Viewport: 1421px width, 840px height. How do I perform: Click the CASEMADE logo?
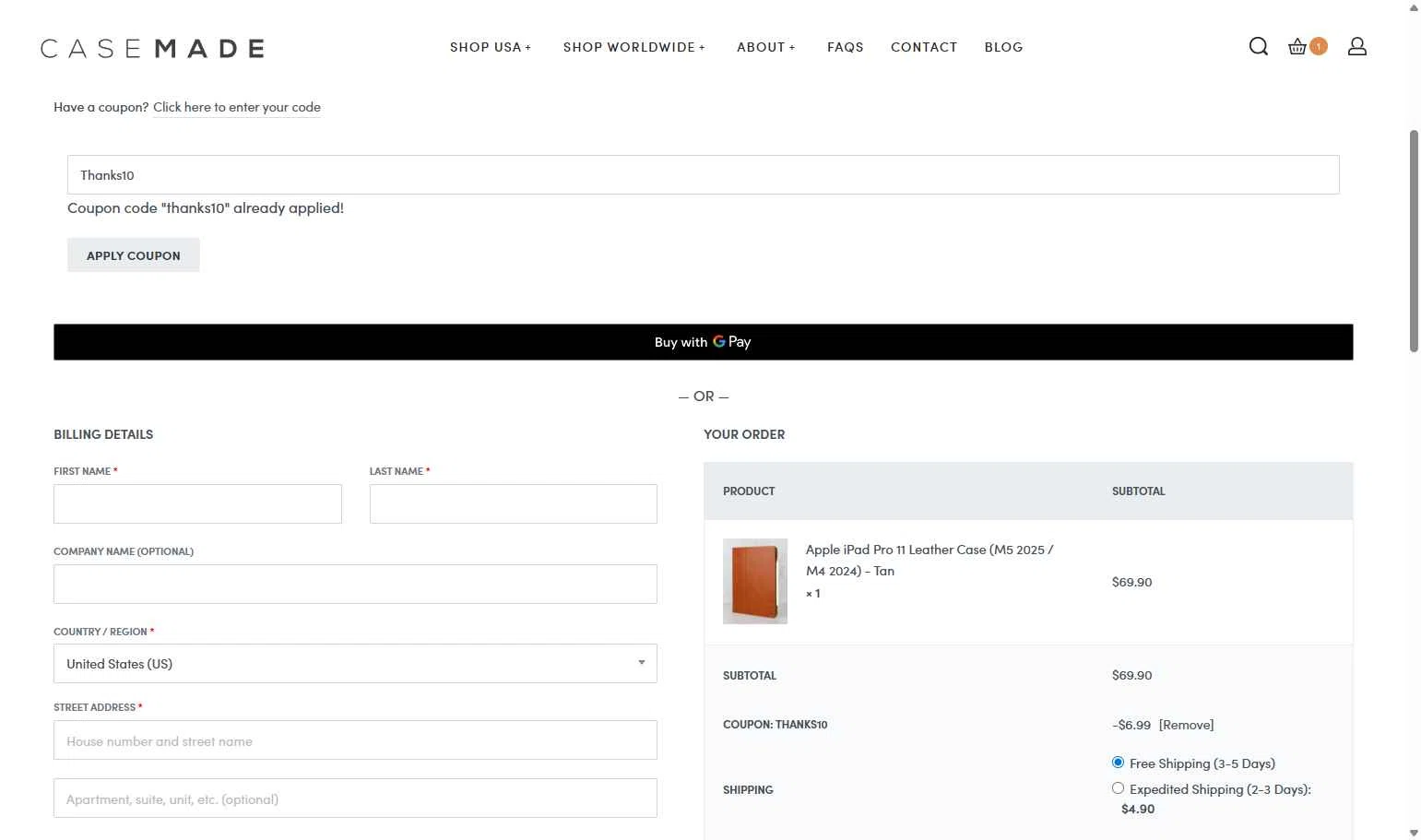pos(152,48)
